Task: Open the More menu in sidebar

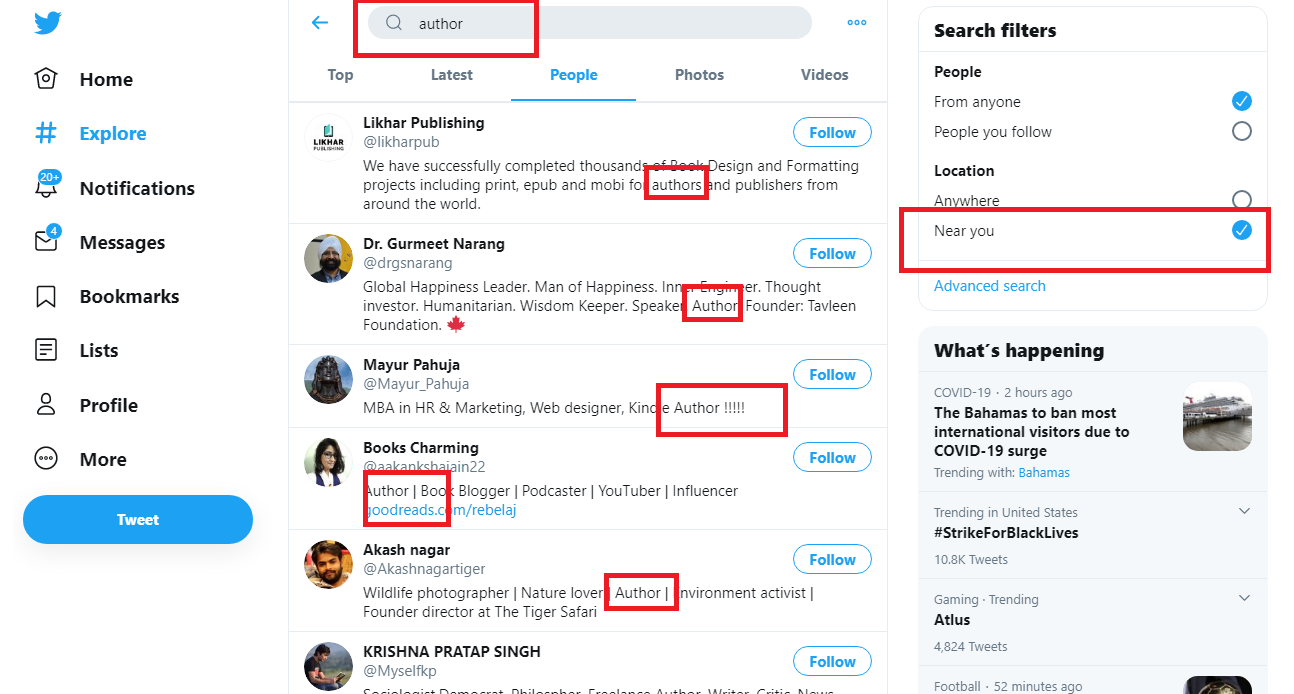Action: point(46,459)
